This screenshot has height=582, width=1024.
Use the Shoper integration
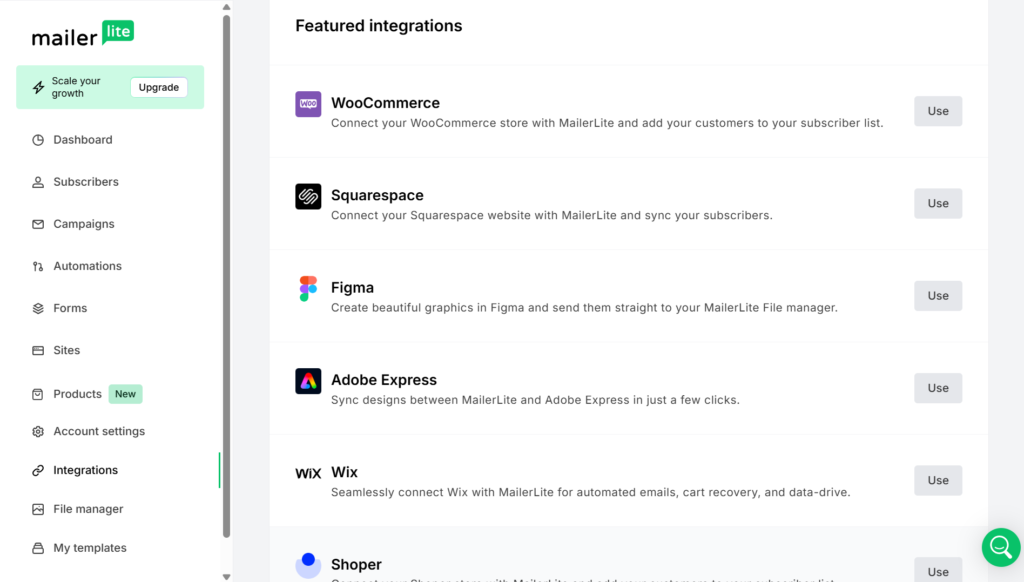938,570
